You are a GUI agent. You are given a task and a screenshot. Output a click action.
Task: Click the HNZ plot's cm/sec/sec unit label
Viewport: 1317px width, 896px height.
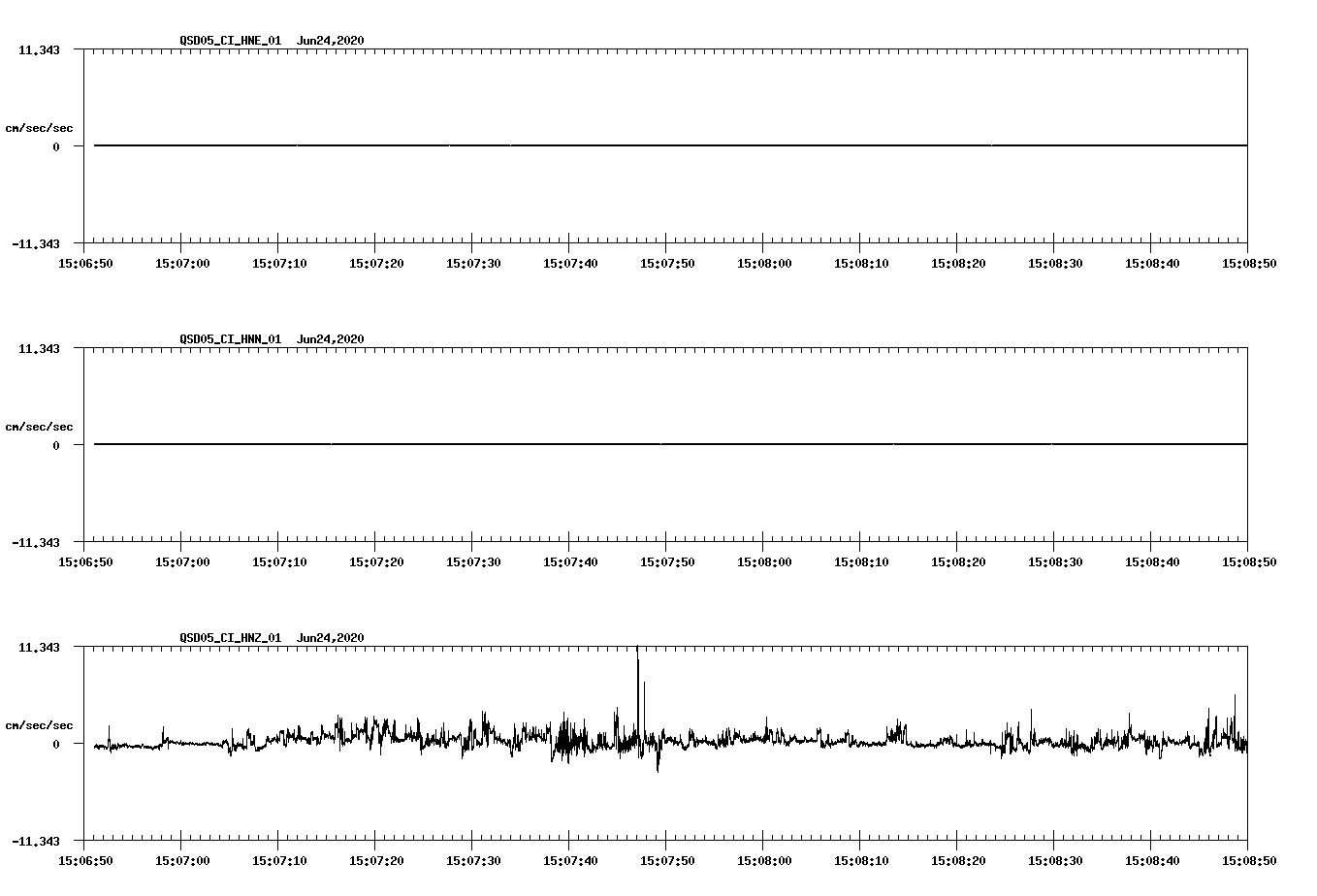39,725
